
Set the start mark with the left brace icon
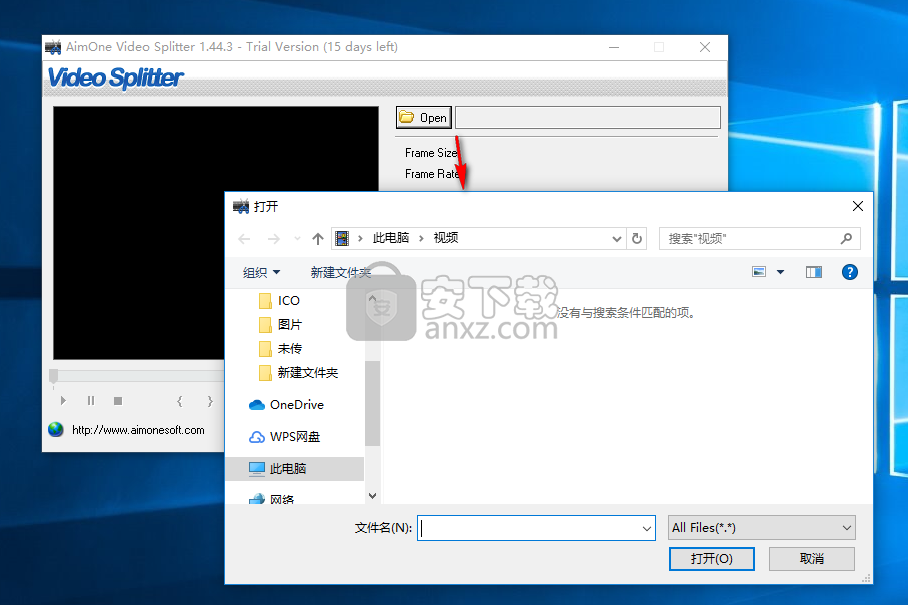click(180, 401)
